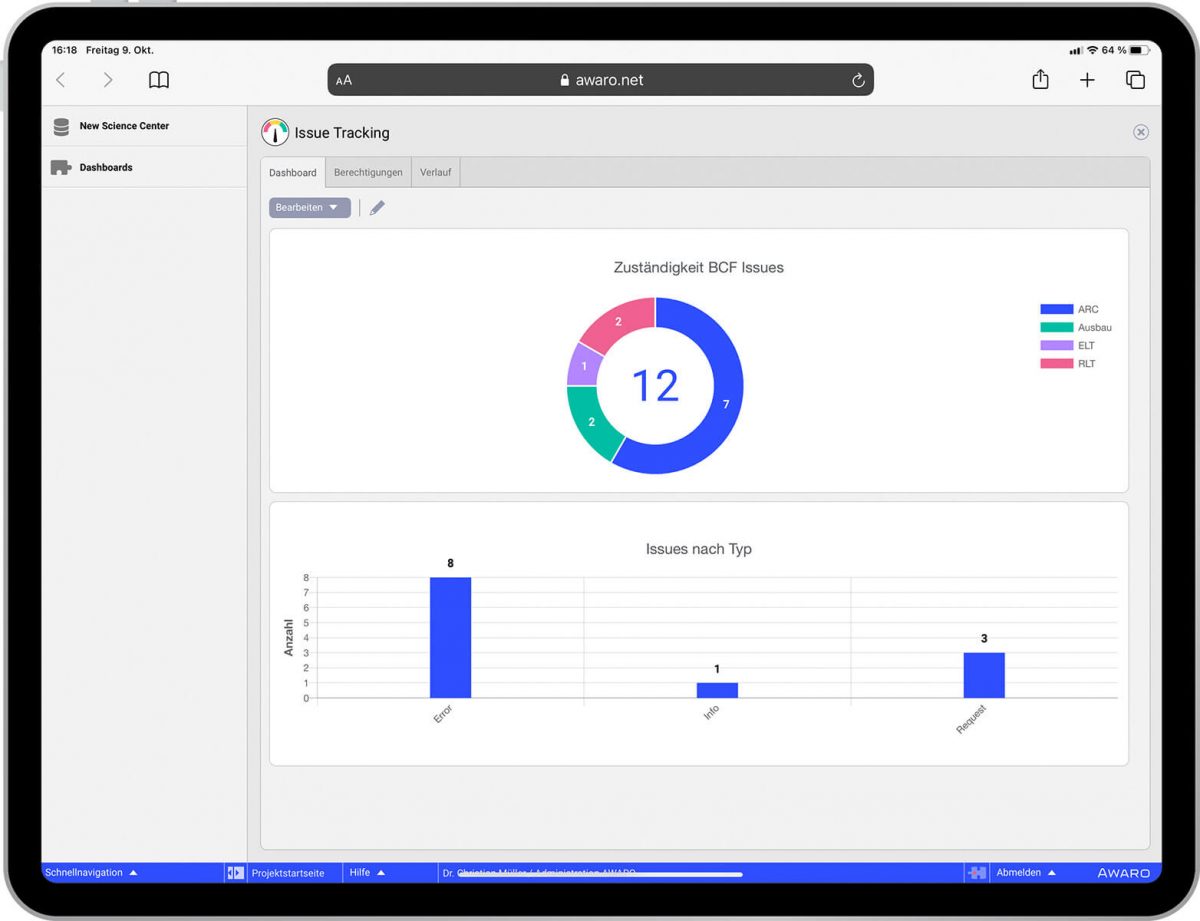The image size is (1200, 921).
Task: Click the Error bar in chart
Action: coord(450,638)
